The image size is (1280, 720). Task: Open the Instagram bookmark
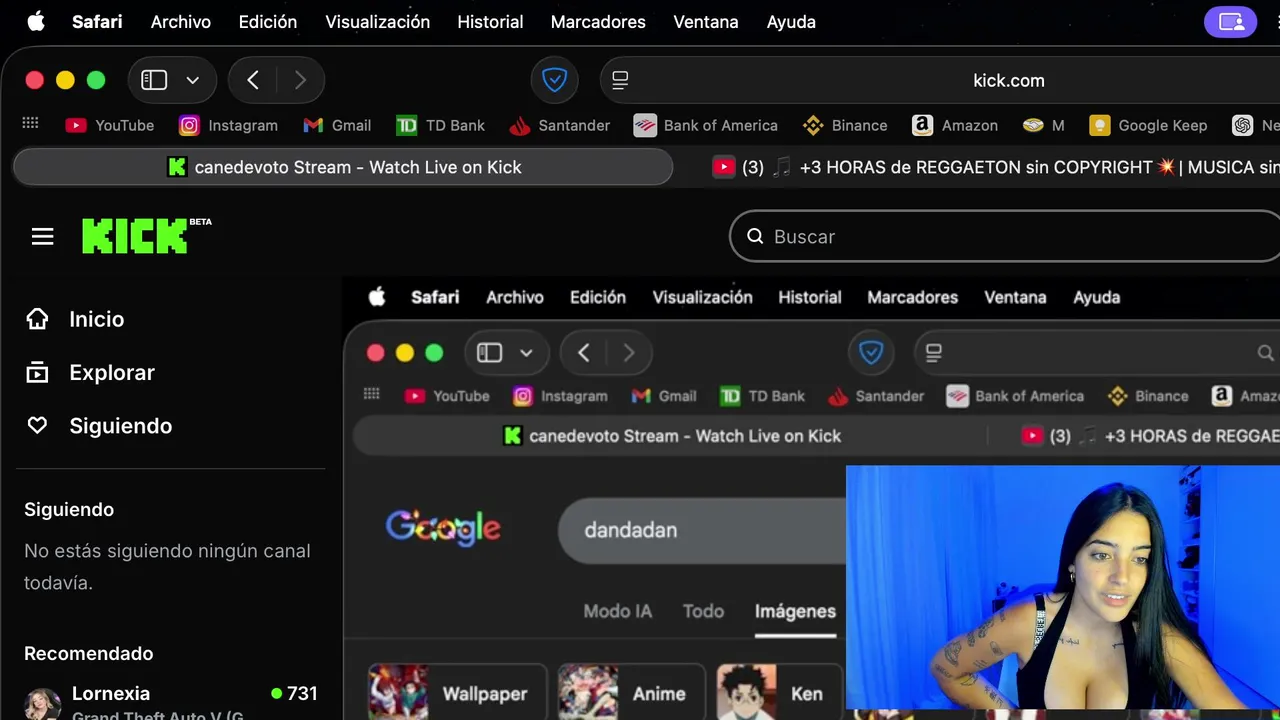228,125
